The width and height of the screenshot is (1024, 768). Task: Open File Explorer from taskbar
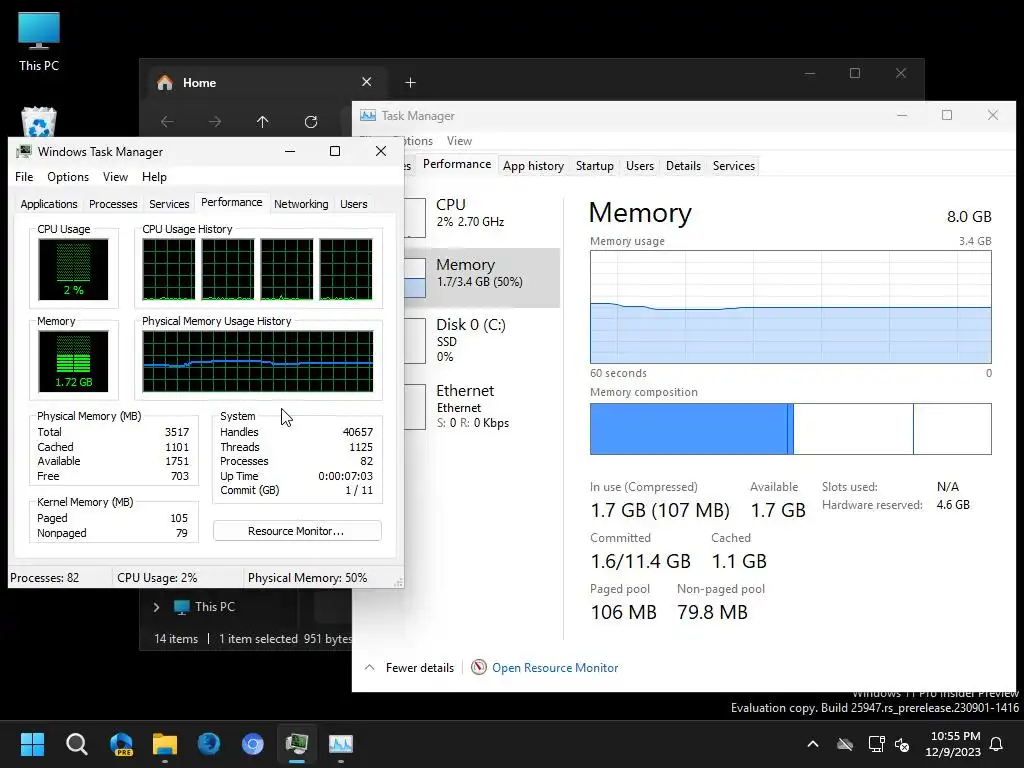coord(165,744)
